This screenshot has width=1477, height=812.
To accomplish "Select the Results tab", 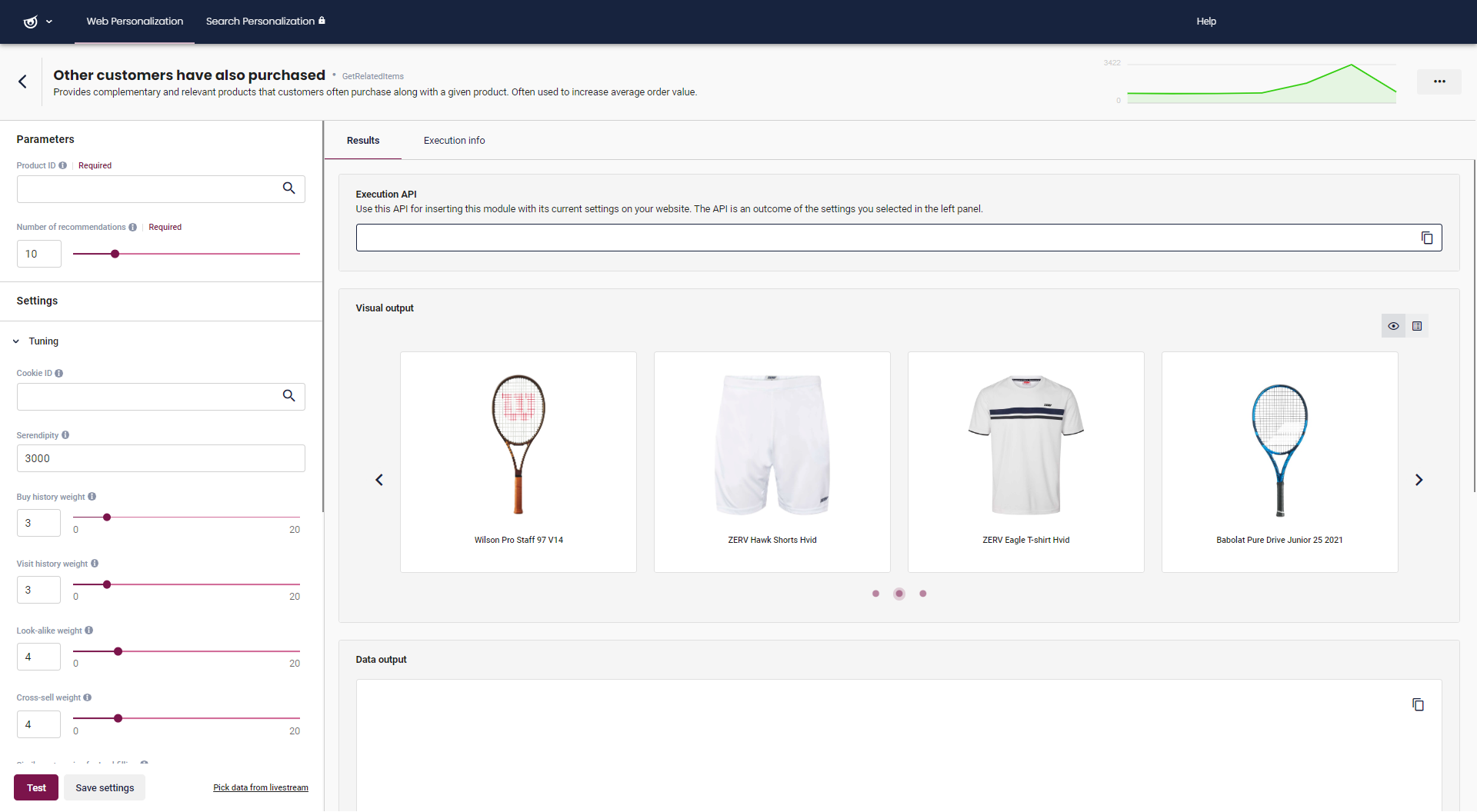I will (x=363, y=141).
